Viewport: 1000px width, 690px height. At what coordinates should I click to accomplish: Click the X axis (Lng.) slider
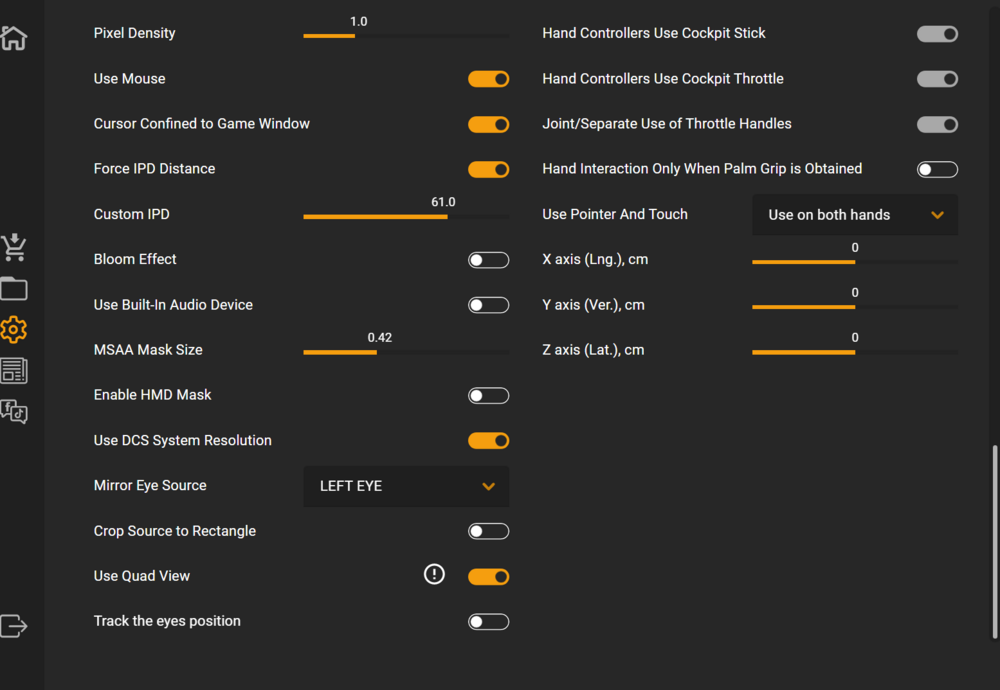(854, 262)
